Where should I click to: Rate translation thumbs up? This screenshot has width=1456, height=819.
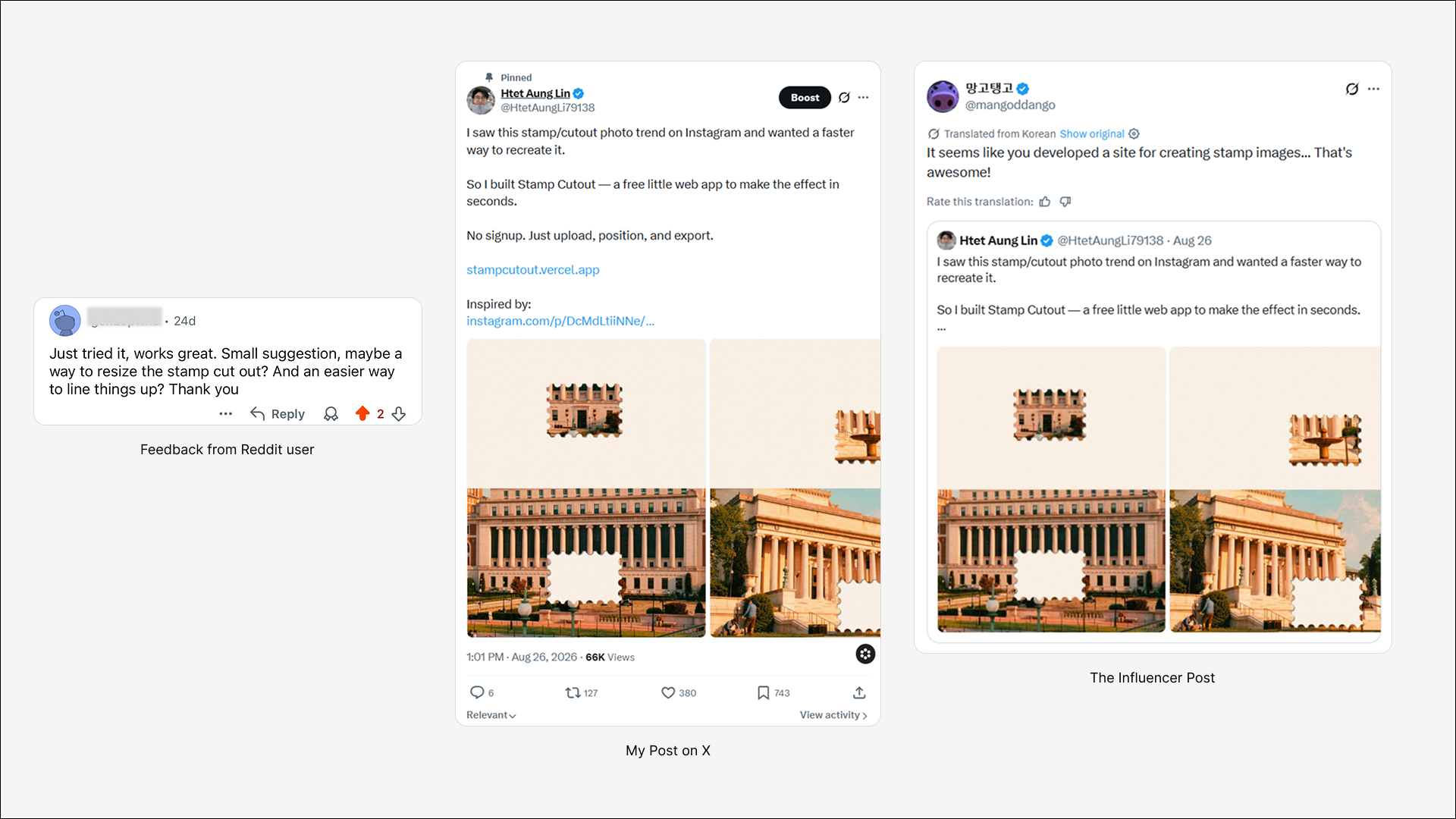1045,202
